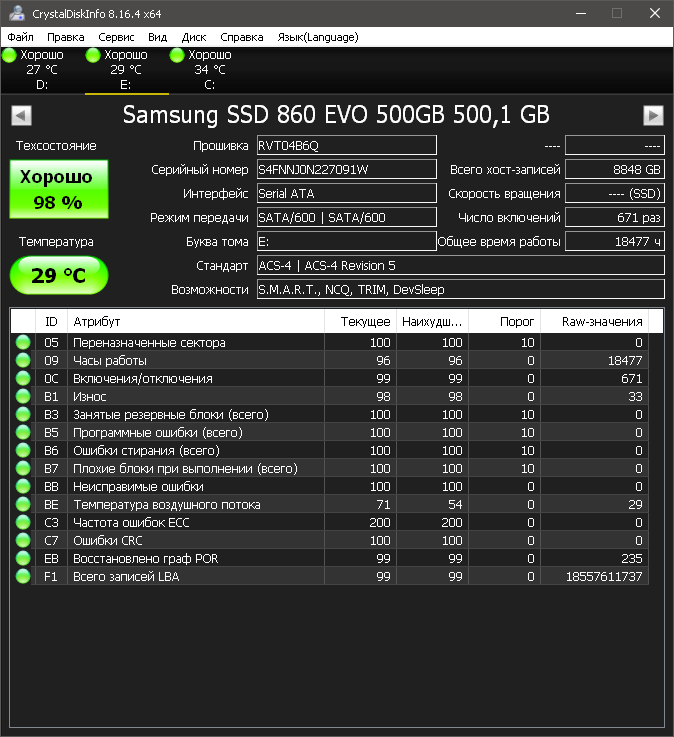Click the Режим передачи SATA/600 field
674x737 pixels.
click(347, 217)
